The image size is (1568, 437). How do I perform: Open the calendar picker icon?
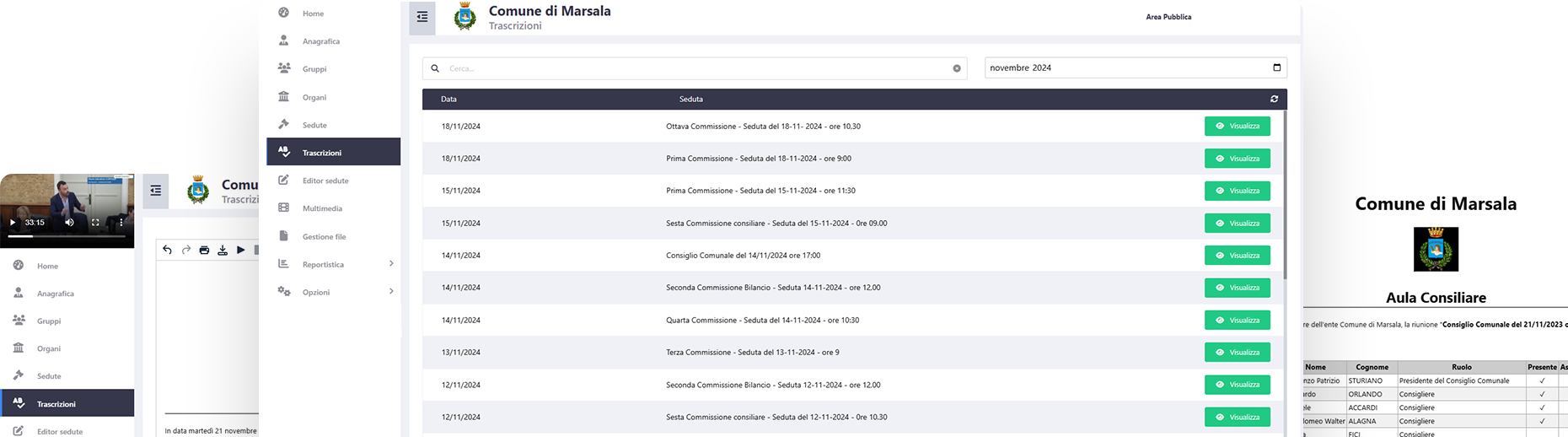point(1276,67)
